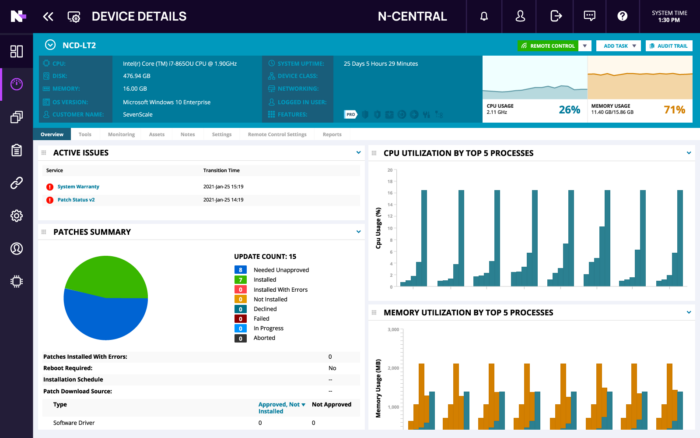Switch to the Monitoring tab
The width and height of the screenshot is (700, 438).
click(121, 134)
